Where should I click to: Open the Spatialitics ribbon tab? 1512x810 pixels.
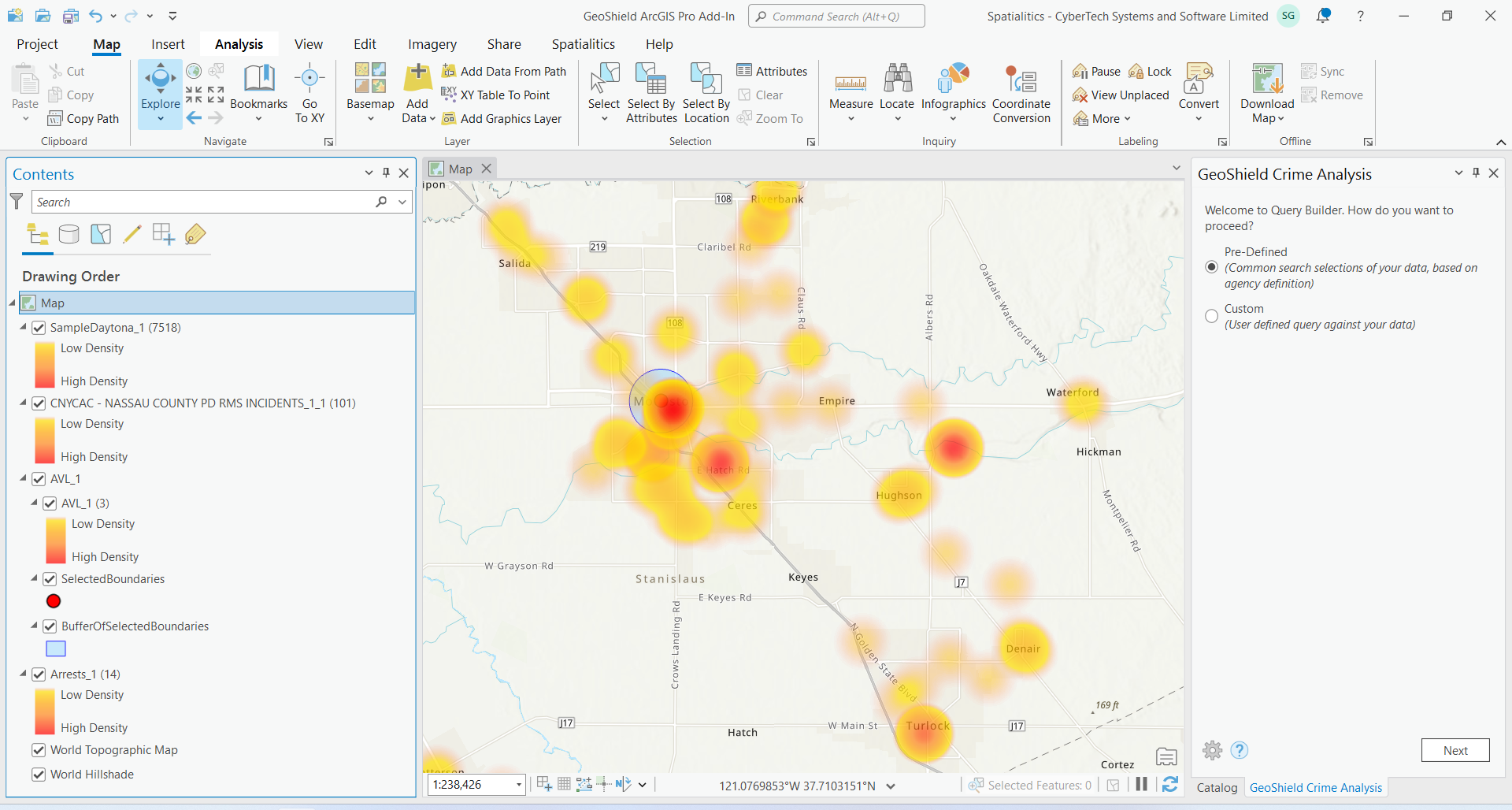pyautogui.click(x=583, y=44)
